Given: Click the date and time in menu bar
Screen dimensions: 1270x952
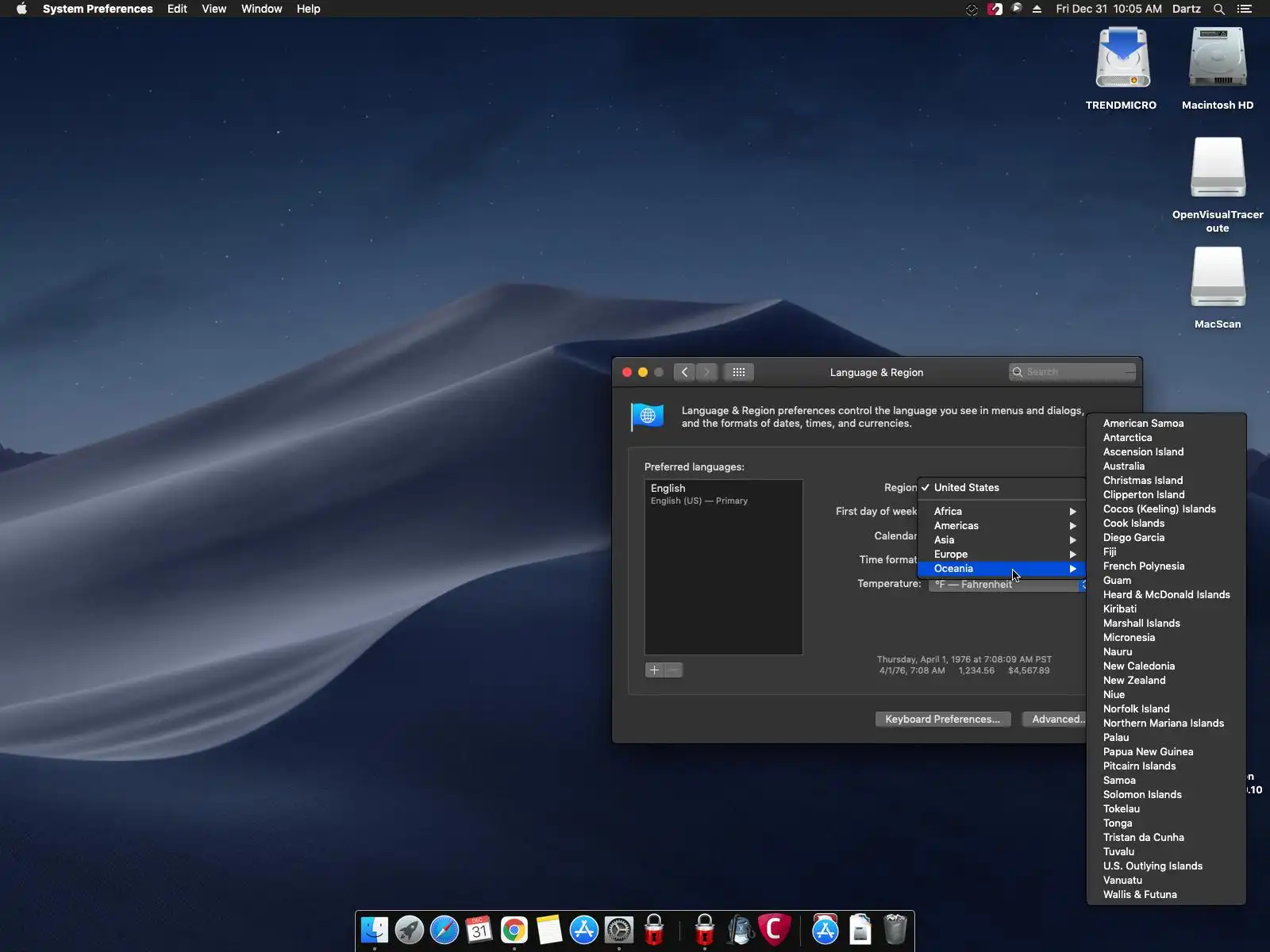Looking at the screenshot, I should [1109, 9].
